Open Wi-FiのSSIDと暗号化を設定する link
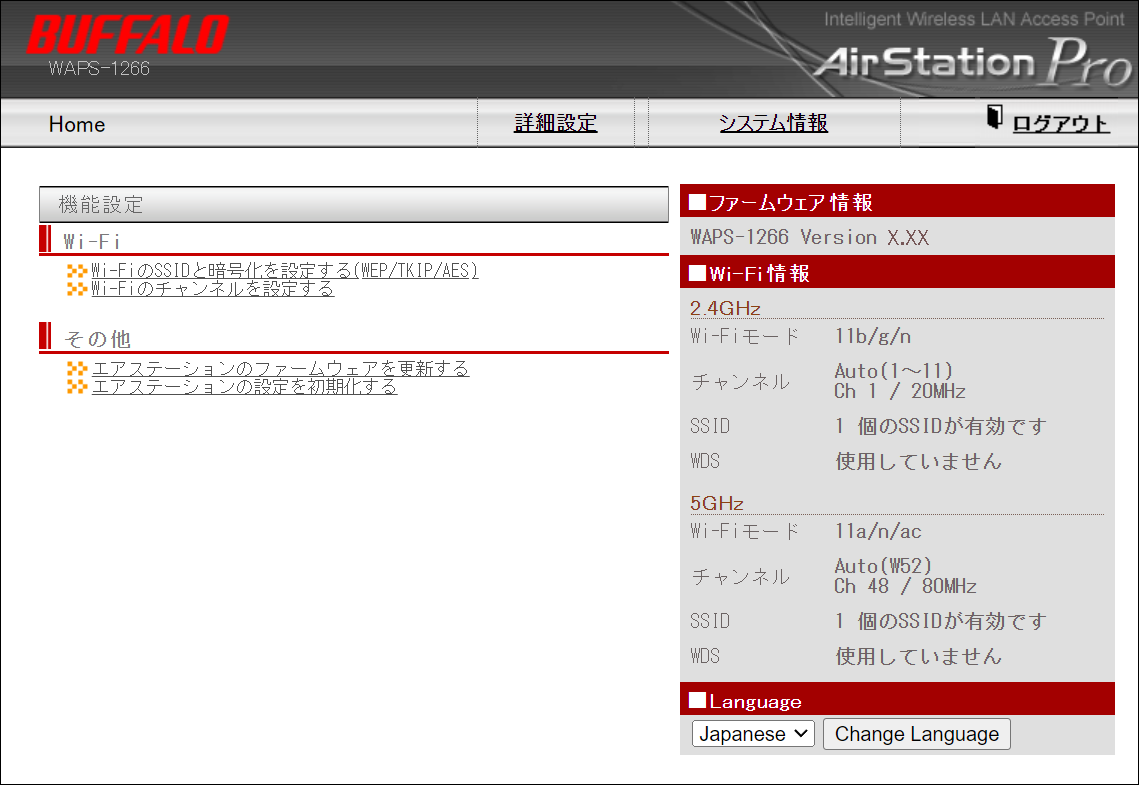Screen dimensions: 1139x785 click(x=285, y=271)
